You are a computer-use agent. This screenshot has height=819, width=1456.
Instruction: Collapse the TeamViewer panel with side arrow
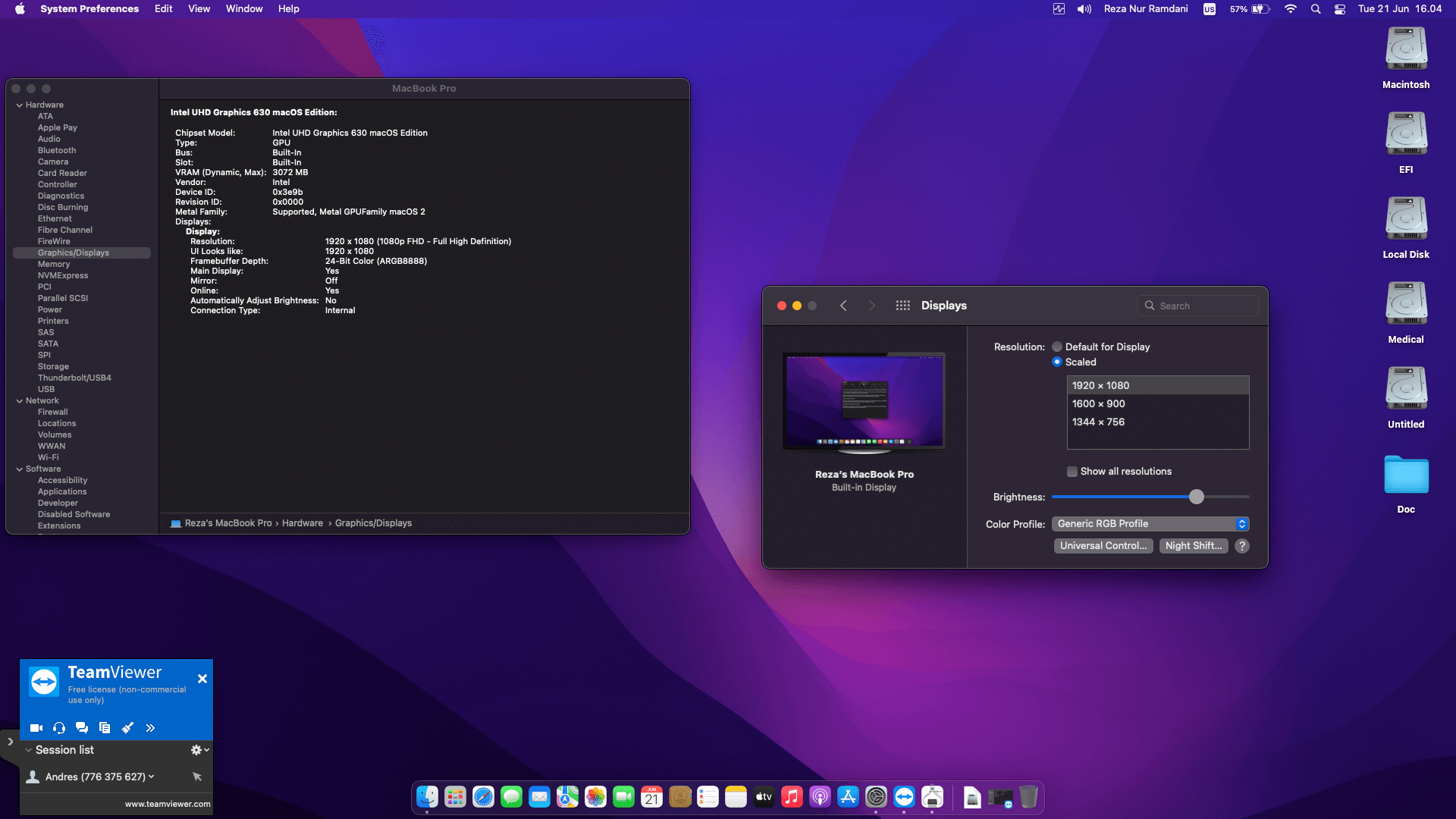point(10,742)
